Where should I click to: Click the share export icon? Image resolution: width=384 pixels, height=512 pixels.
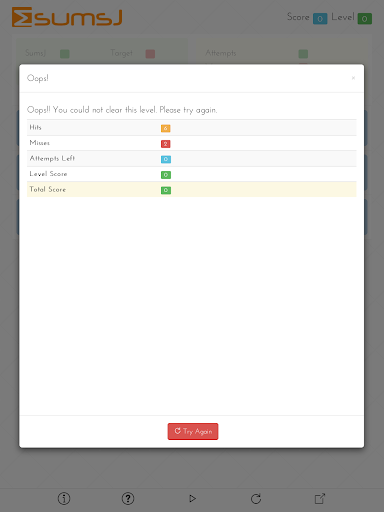click(320, 499)
